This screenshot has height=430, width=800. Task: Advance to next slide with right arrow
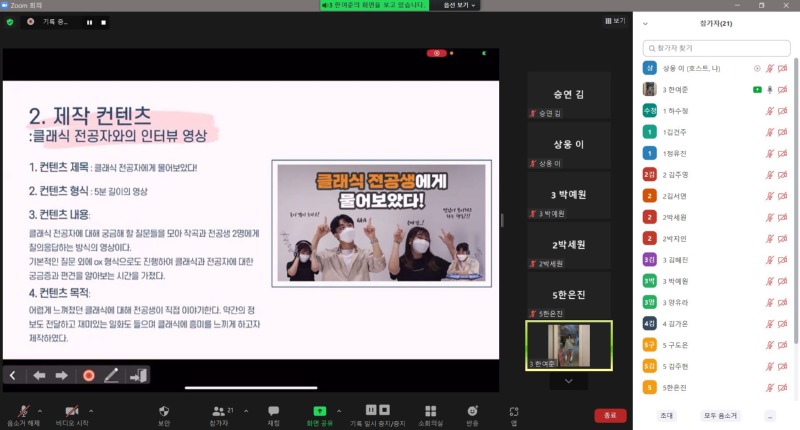pos(62,376)
